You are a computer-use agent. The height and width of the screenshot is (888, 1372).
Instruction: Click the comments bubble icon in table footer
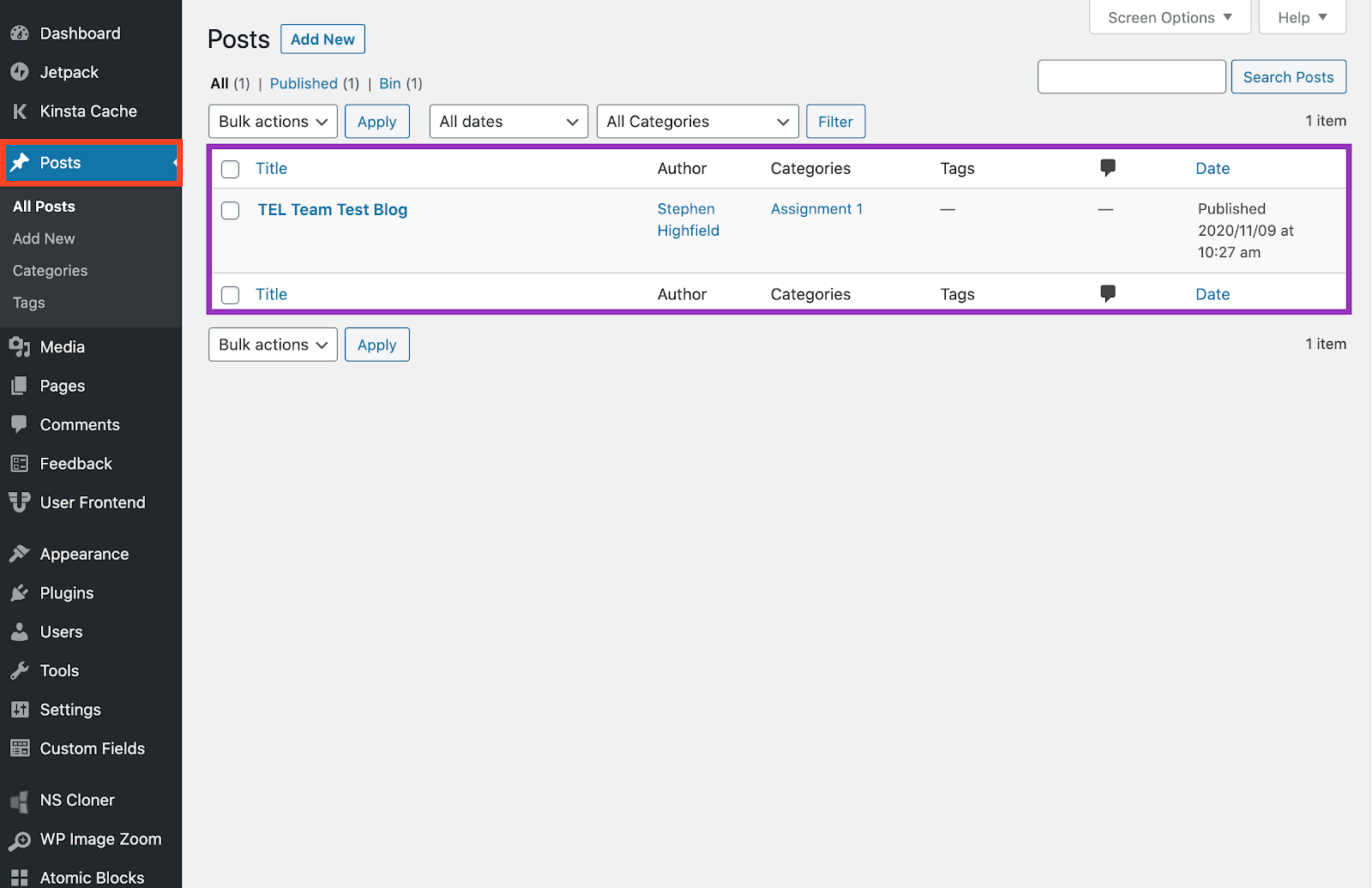click(1108, 294)
